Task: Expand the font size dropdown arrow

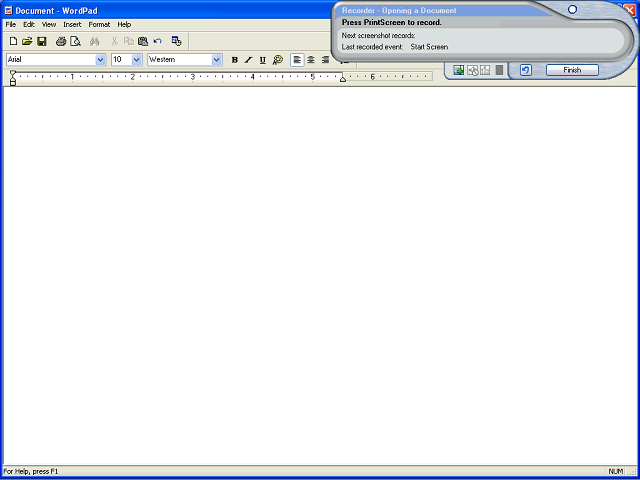Action: coord(137,60)
